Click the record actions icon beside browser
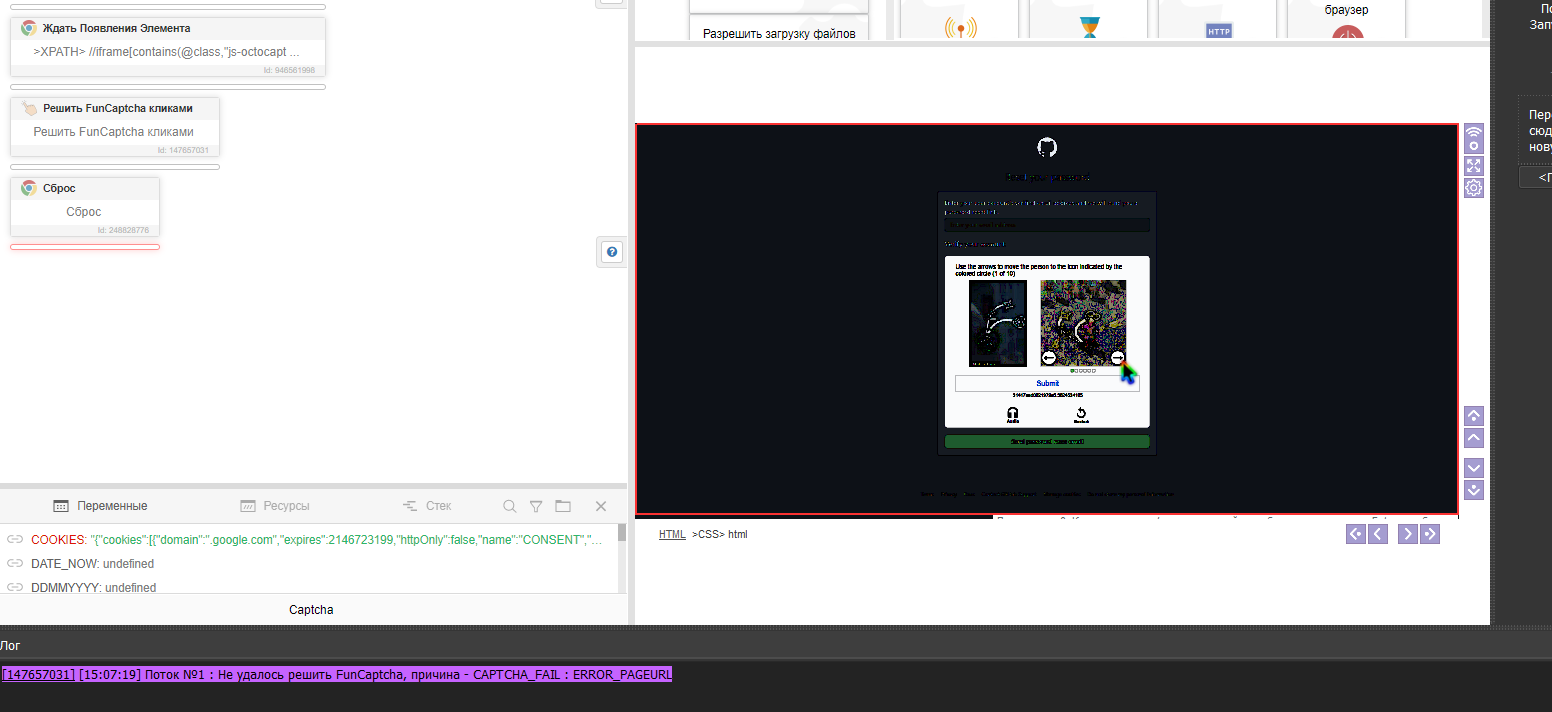1552x712 pixels. (x=1473, y=137)
